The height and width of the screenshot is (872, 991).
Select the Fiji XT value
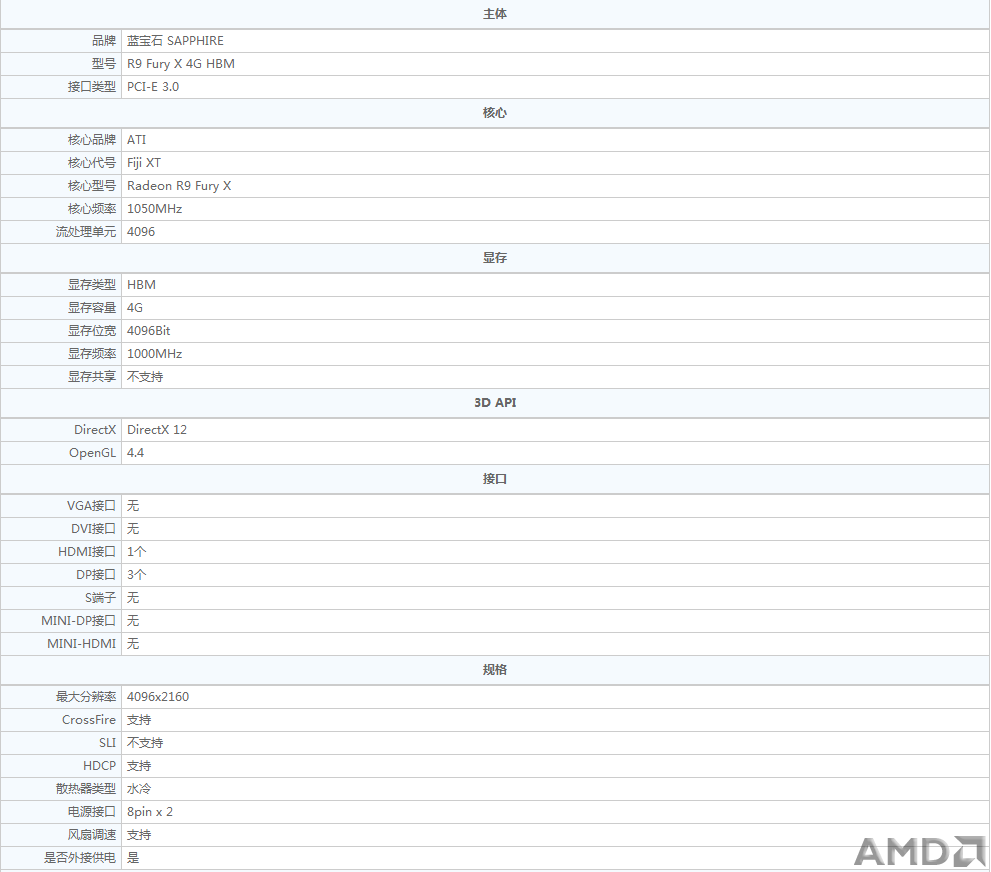(x=144, y=163)
